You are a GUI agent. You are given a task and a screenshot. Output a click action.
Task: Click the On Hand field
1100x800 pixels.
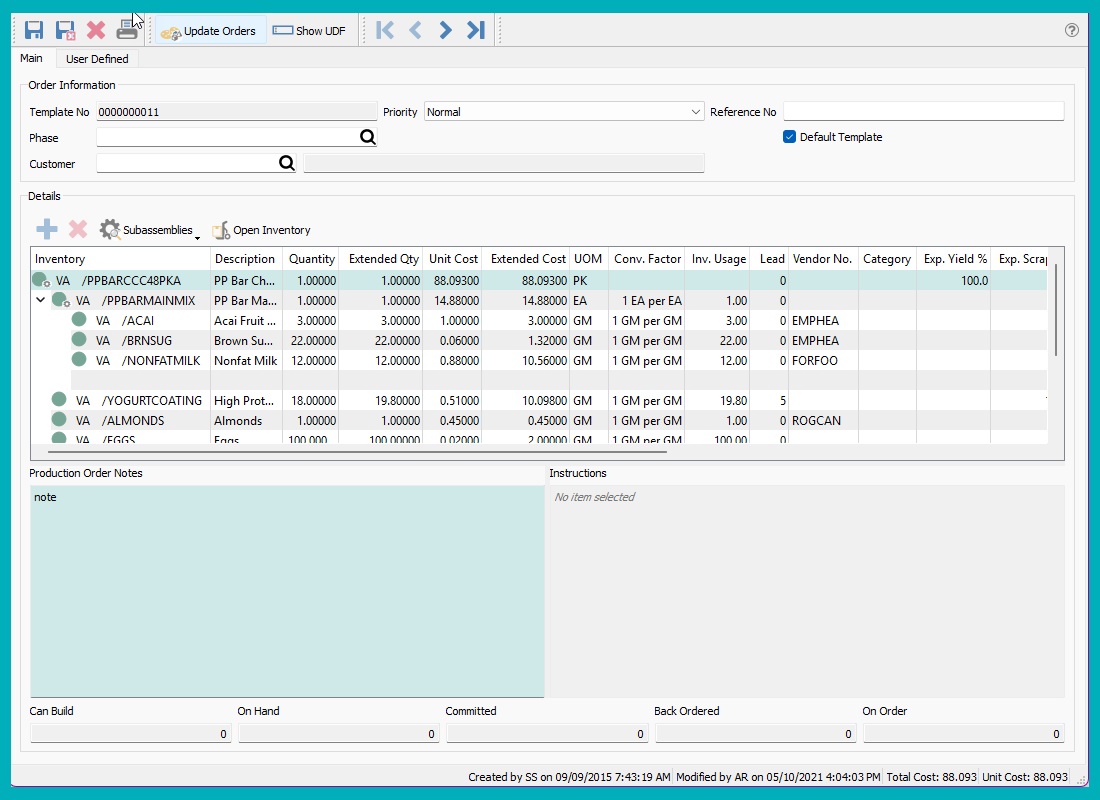[338, 734]
